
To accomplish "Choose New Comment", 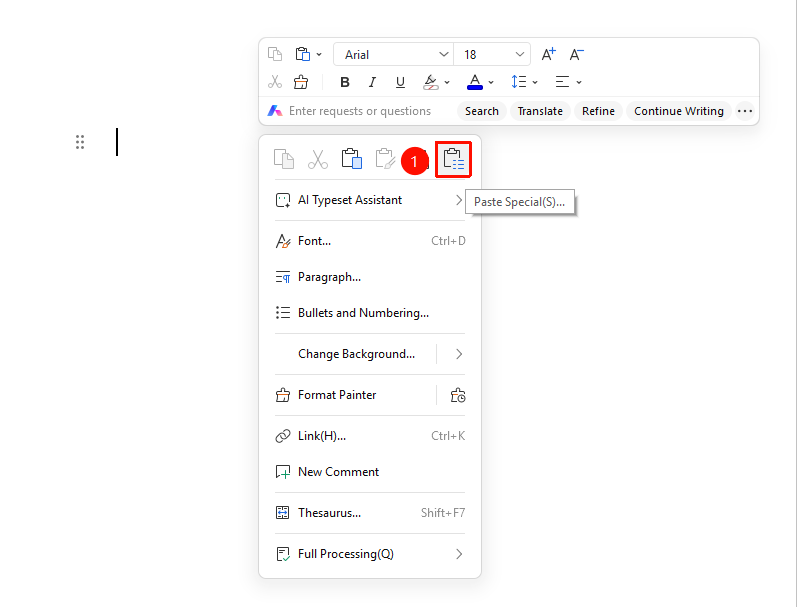I will (370, 472).
